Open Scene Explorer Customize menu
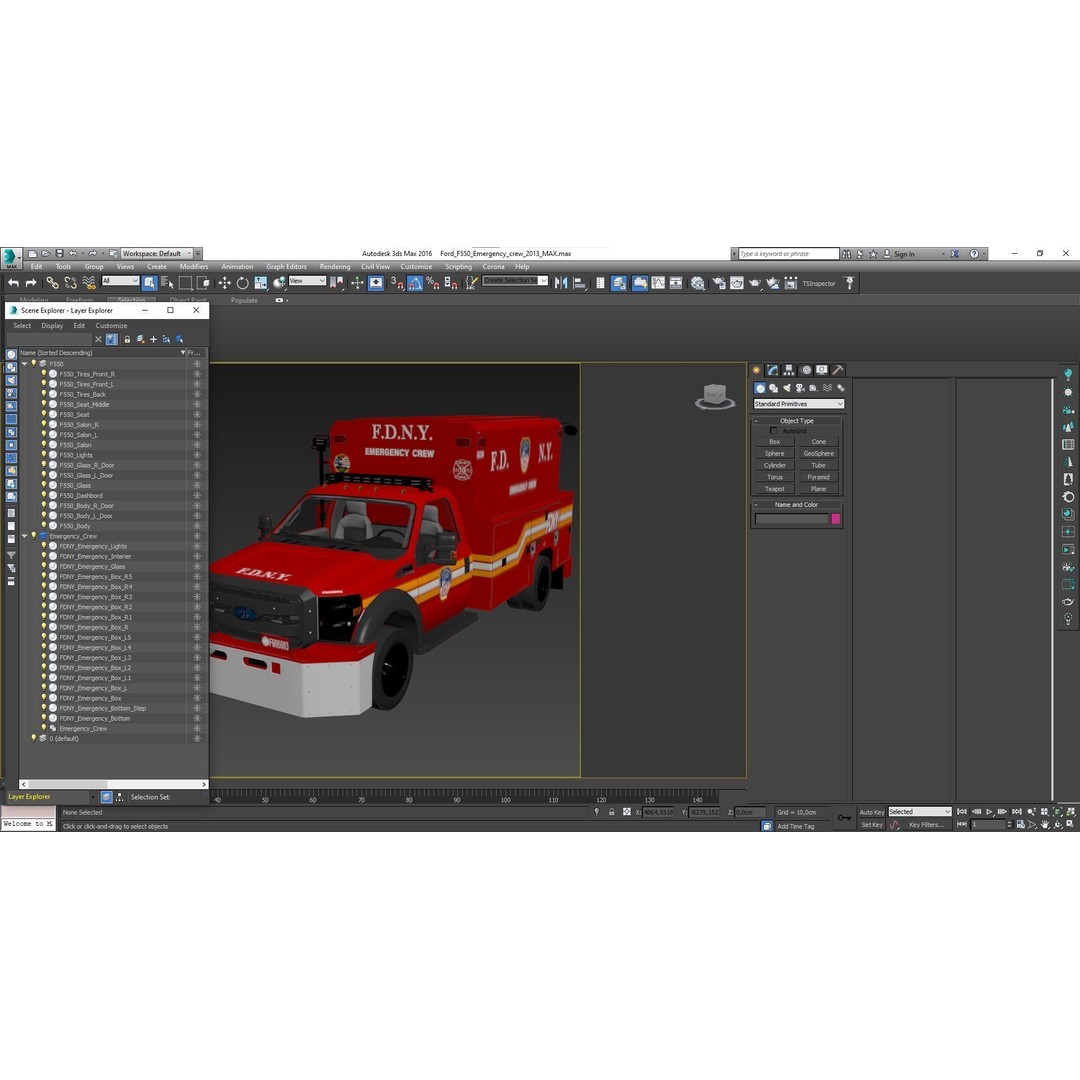This screenshot has width=1080, height=1080. pyautogui.click(x=111, y=326)
